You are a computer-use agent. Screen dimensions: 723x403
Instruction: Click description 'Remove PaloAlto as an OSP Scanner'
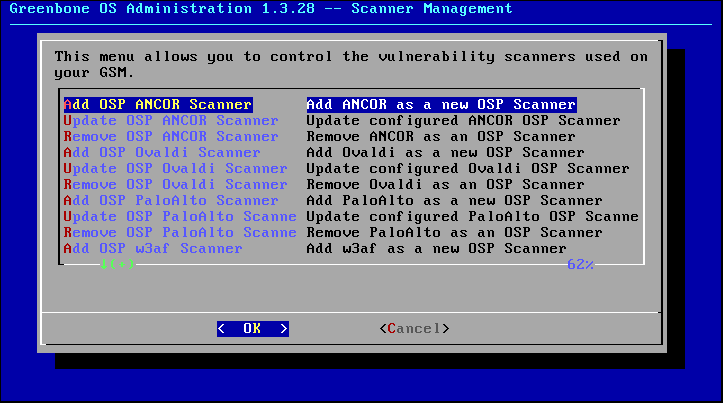point(455,233)
